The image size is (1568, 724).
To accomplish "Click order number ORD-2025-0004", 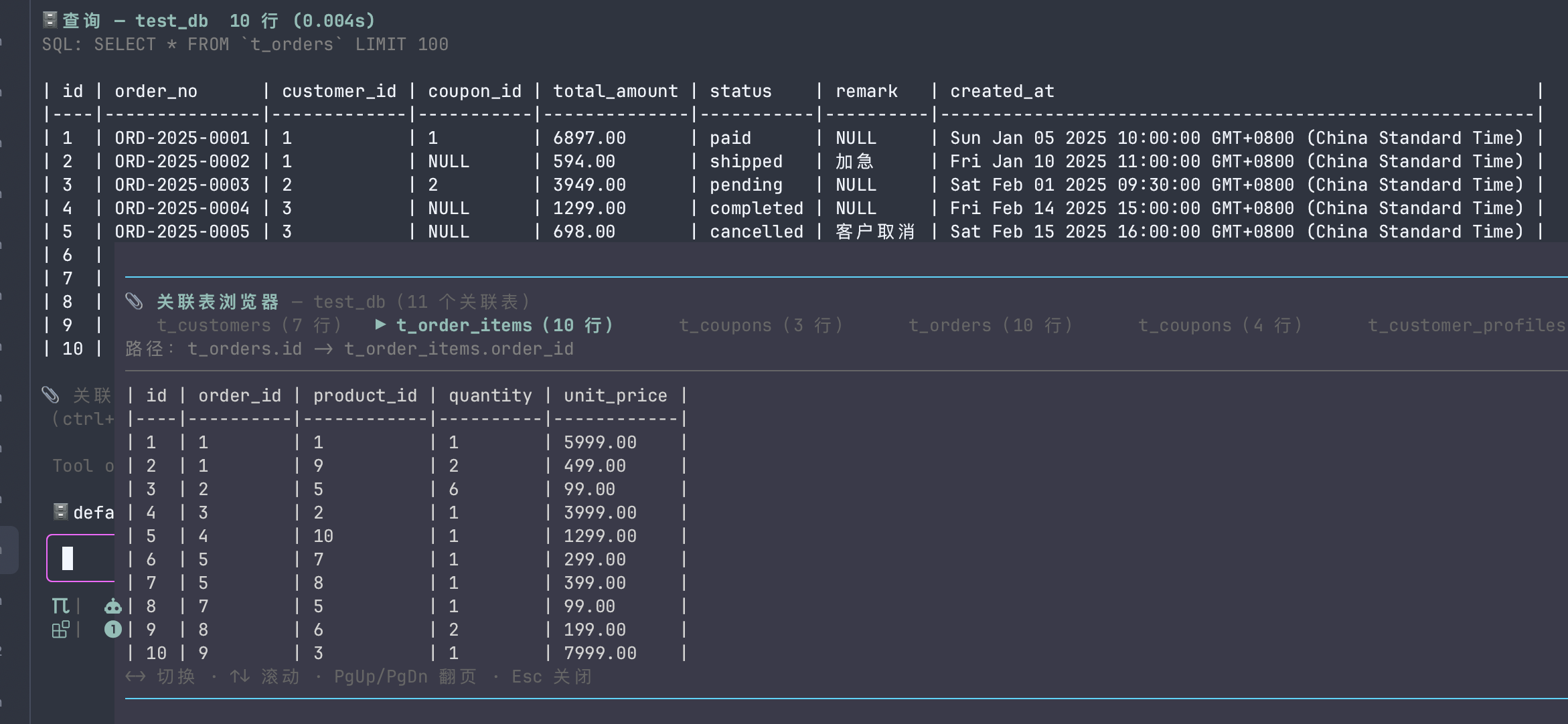I will click(x=182, y=208).
